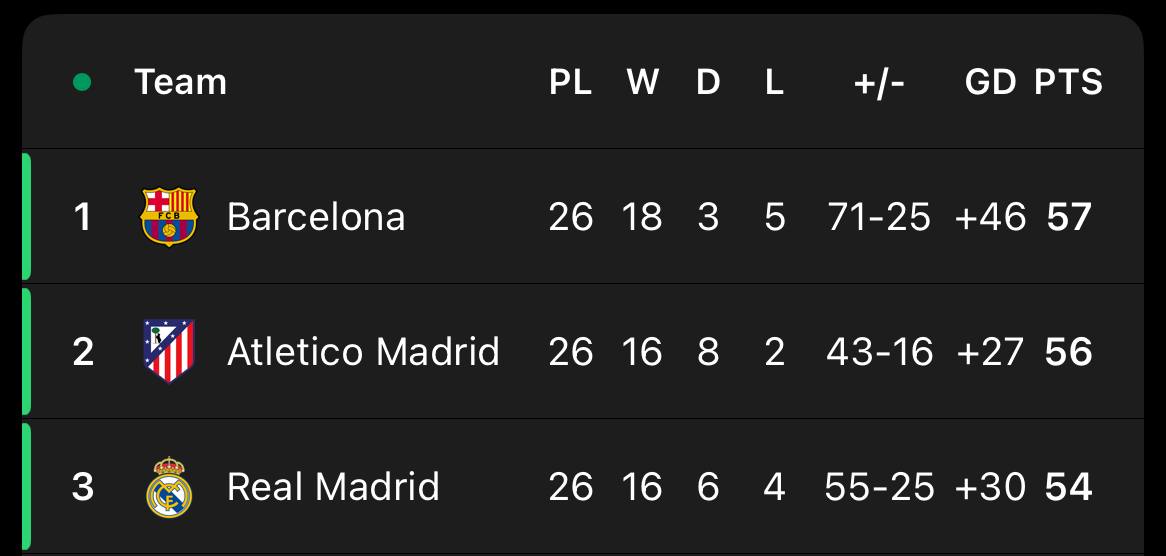Open Real Madrid team page
Image resolution: width=1166 pixels, height=556 pixels.
(x=333, y=487)
